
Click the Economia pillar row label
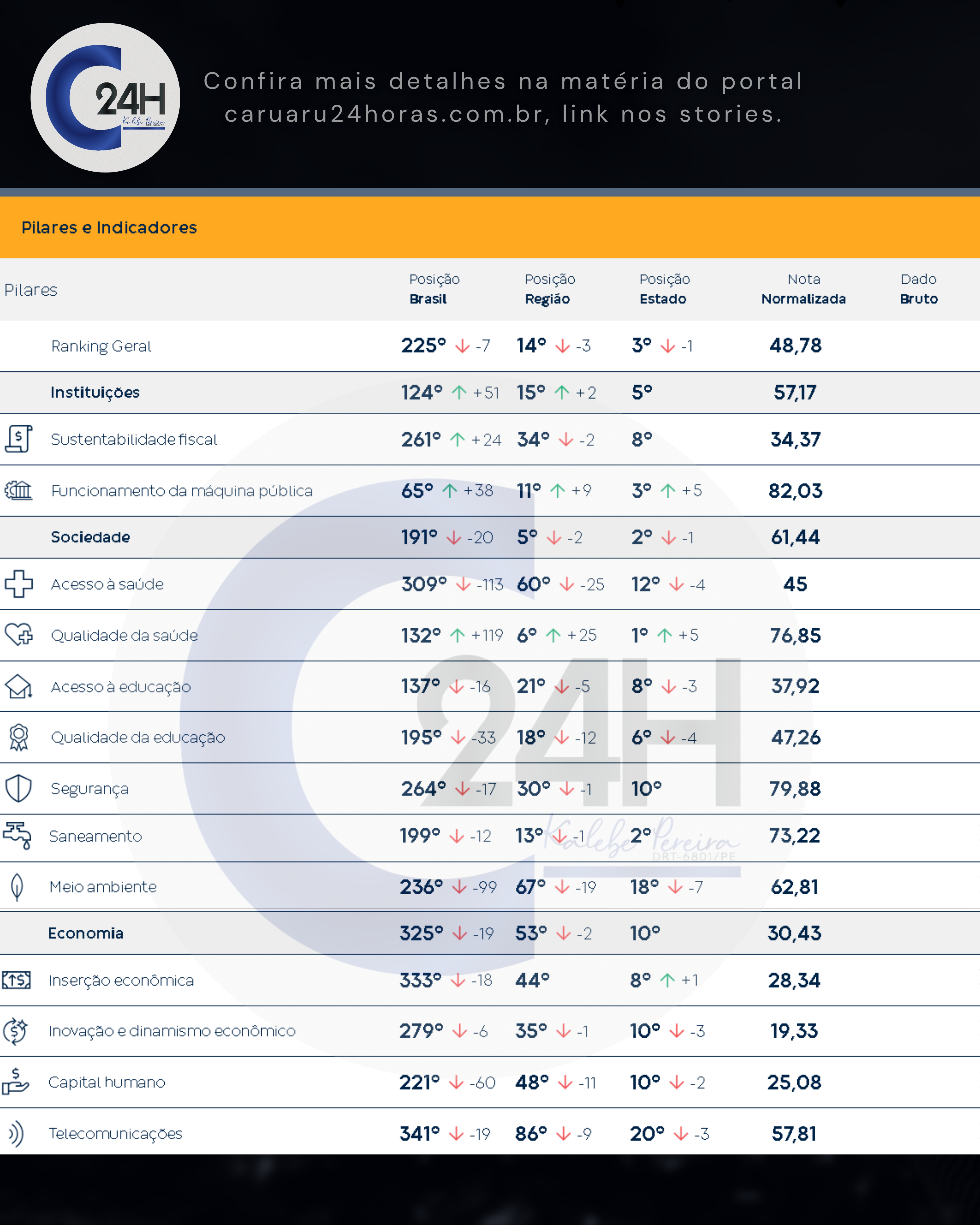[x=86, y=933]
